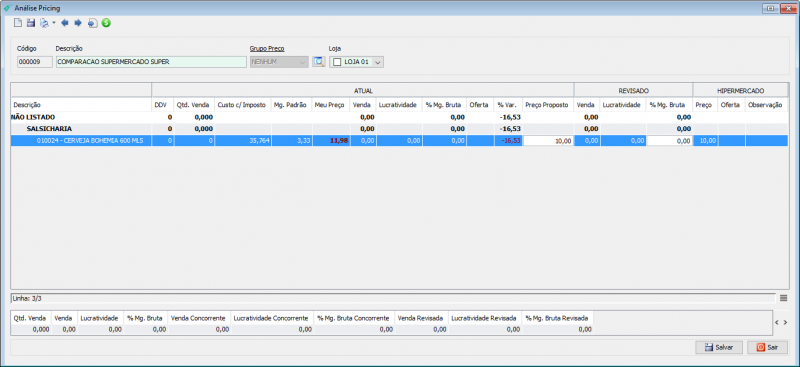This screenshot has width=800, height=367.
Task: Open the Loja dropdown list
Action: pos(378,62)
